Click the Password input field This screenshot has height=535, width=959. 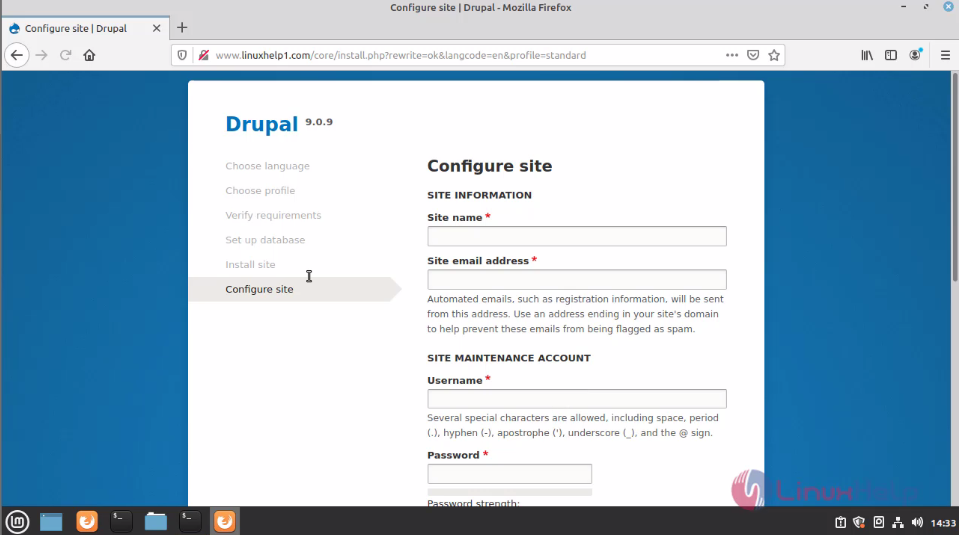click(x=509, y=474)
